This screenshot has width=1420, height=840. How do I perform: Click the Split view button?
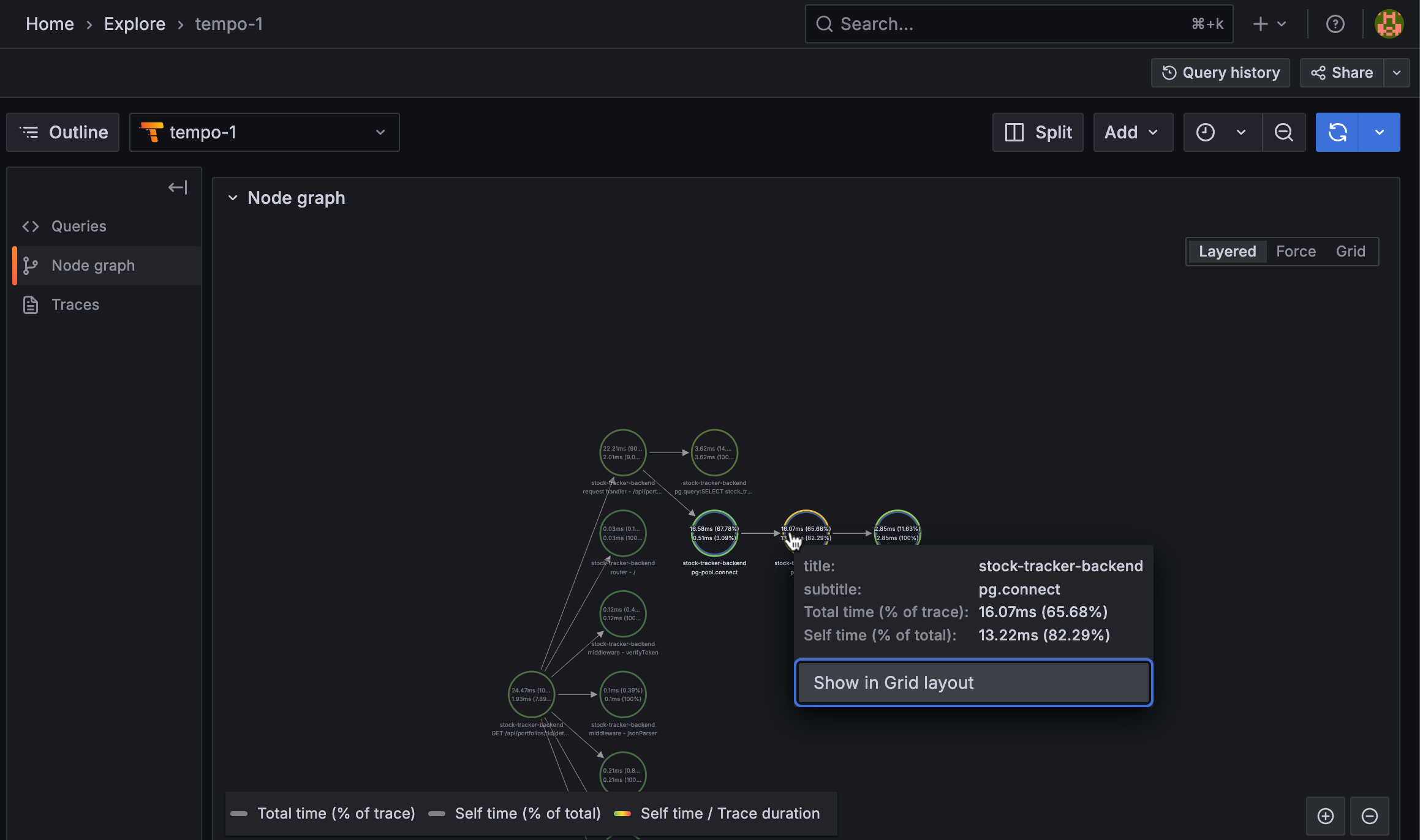1038,132
